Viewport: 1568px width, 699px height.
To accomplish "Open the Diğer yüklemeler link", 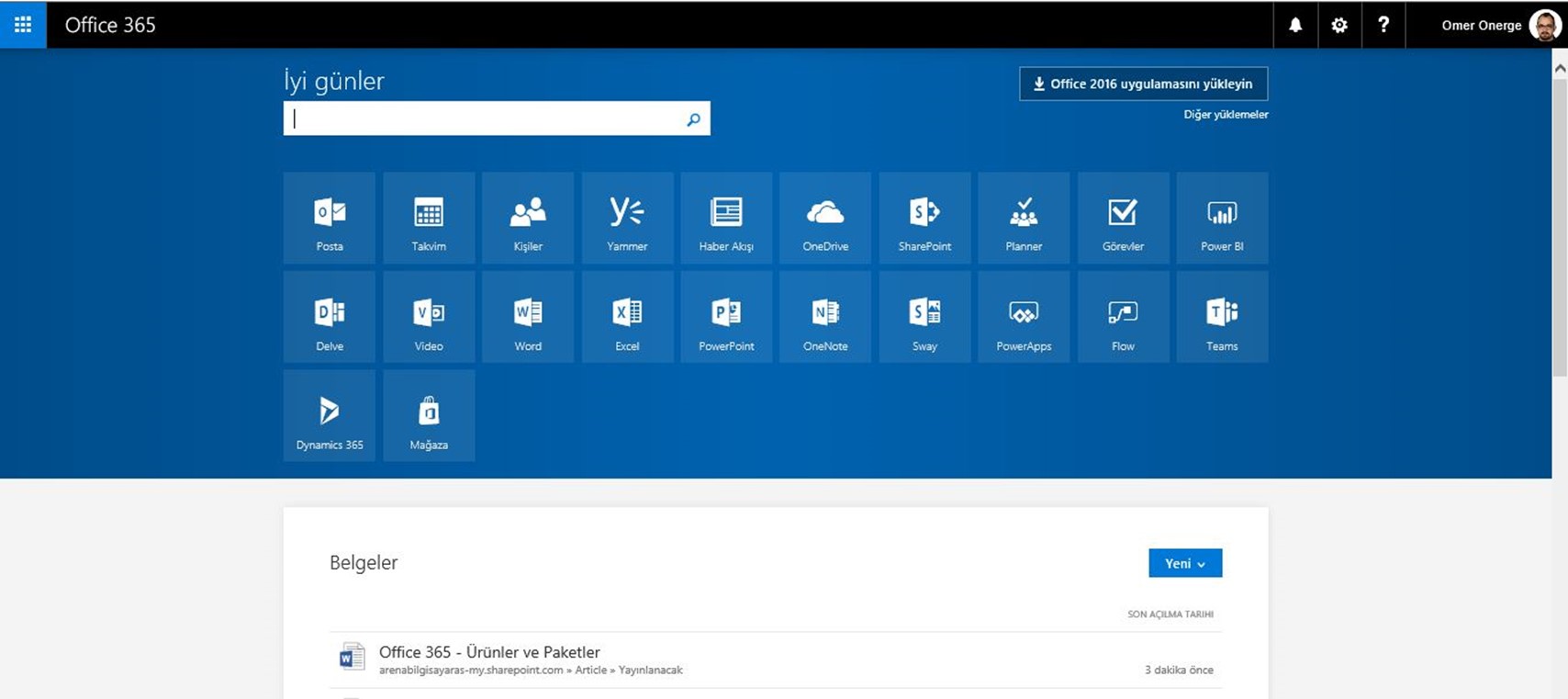I will tap(1226, 115).
